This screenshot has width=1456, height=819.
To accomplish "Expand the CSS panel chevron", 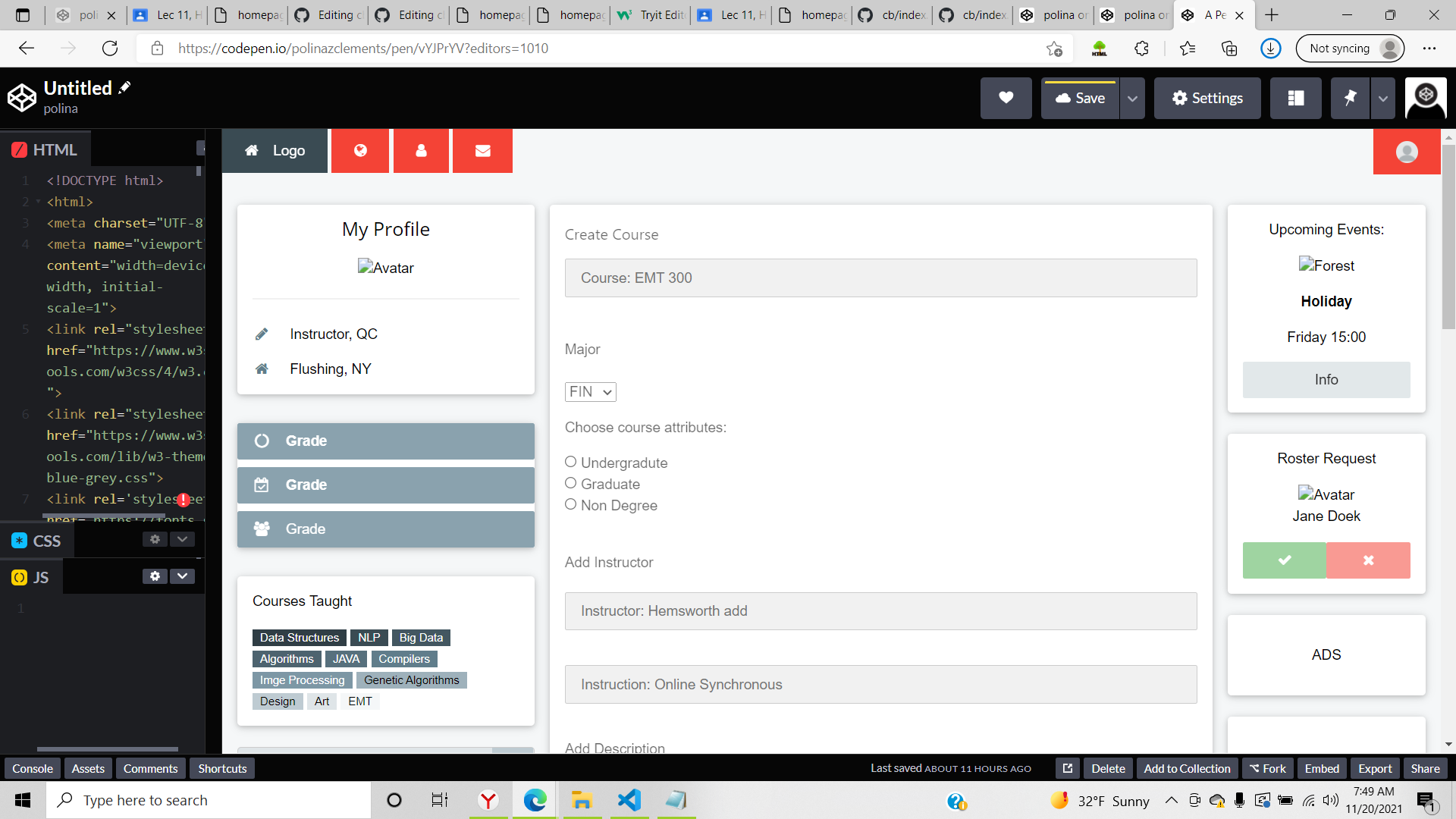I will click(182, 539).
